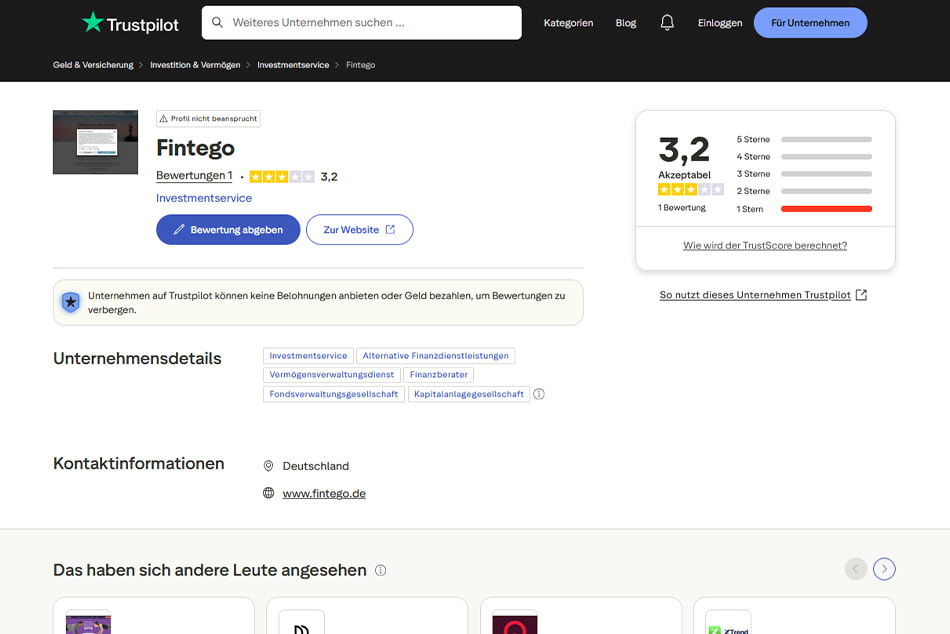Click the external link icon on Zur Website
Image resolution: width=950 pixels, height=634 pixels.
click(x=390, y=230)
